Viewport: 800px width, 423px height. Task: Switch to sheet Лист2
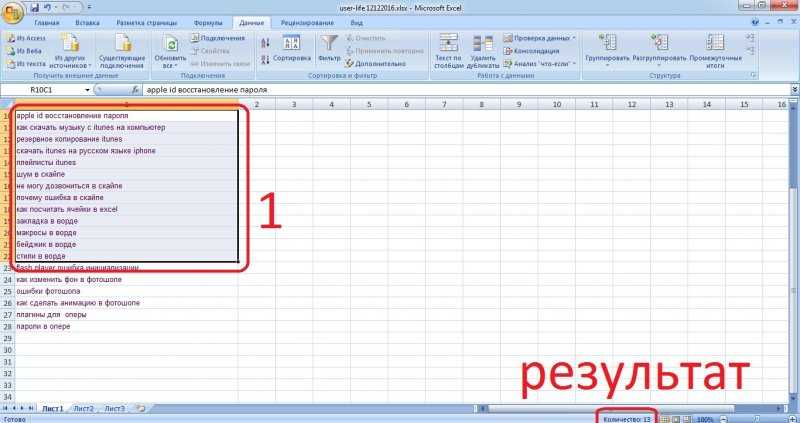84,409
